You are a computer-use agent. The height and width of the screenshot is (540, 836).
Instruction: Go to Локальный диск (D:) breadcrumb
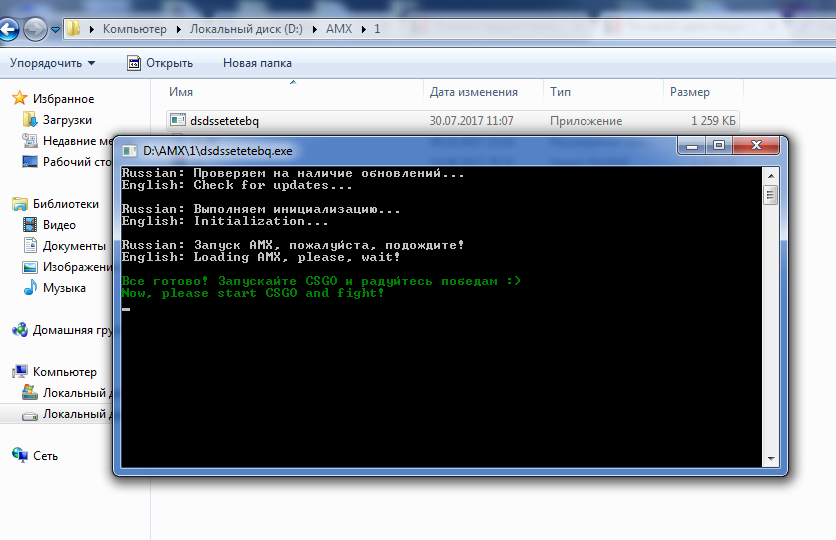coord(246,29)
